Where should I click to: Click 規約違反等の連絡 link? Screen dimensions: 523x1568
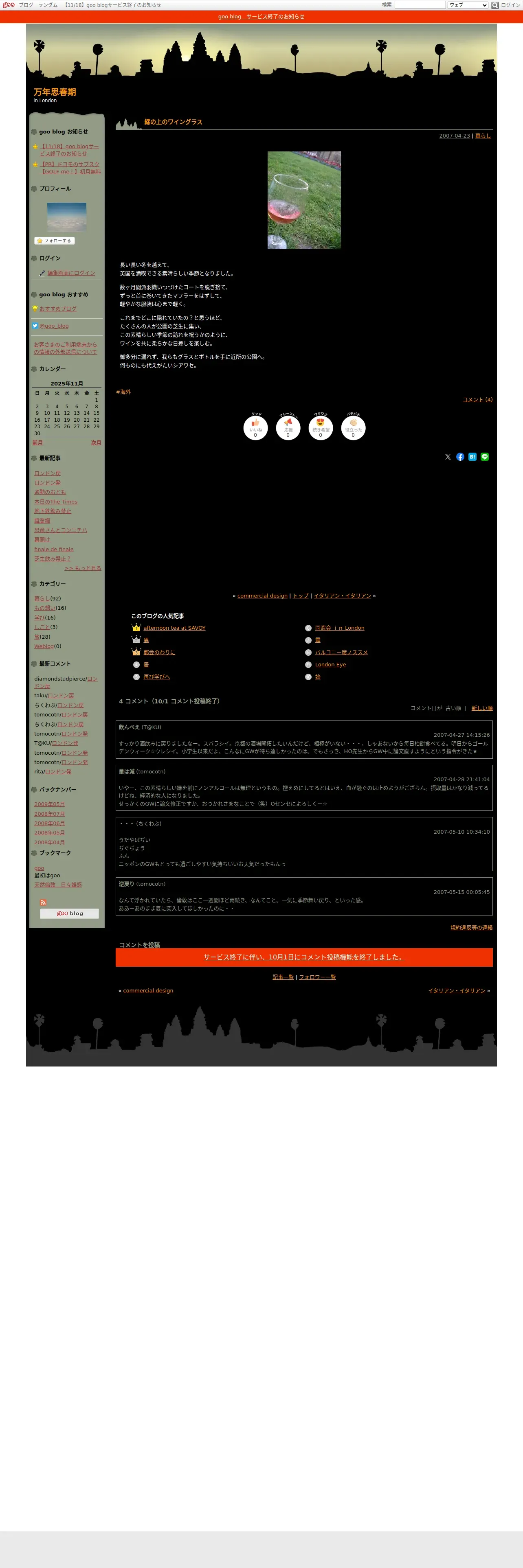pyautogui.click(x=472, y=928)
